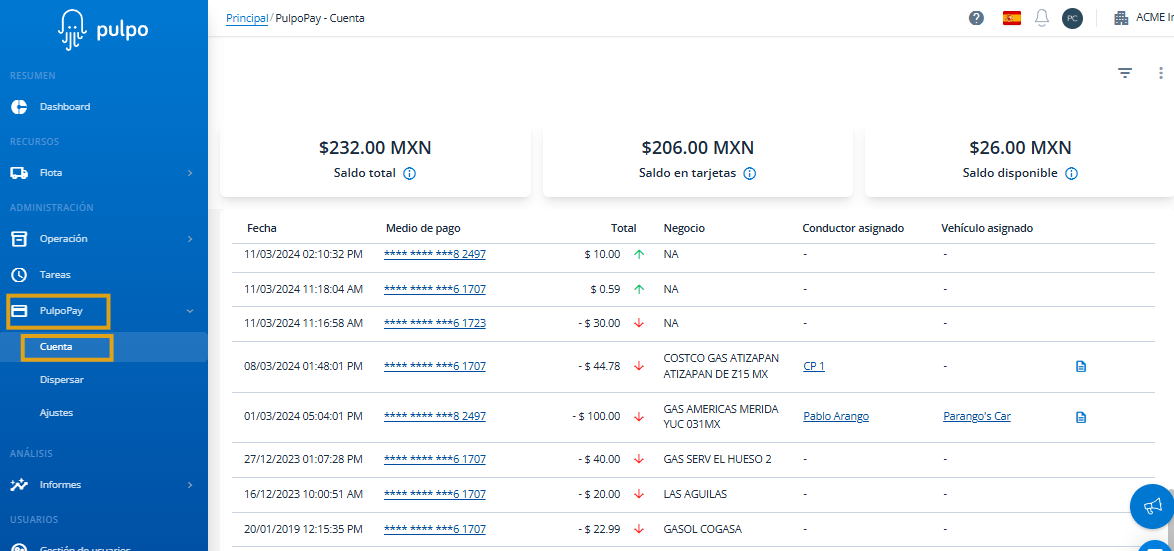This screenshot has height=551, width=1174.
Task: Click the megaphone announcements button
Action: coord(1151,506)
